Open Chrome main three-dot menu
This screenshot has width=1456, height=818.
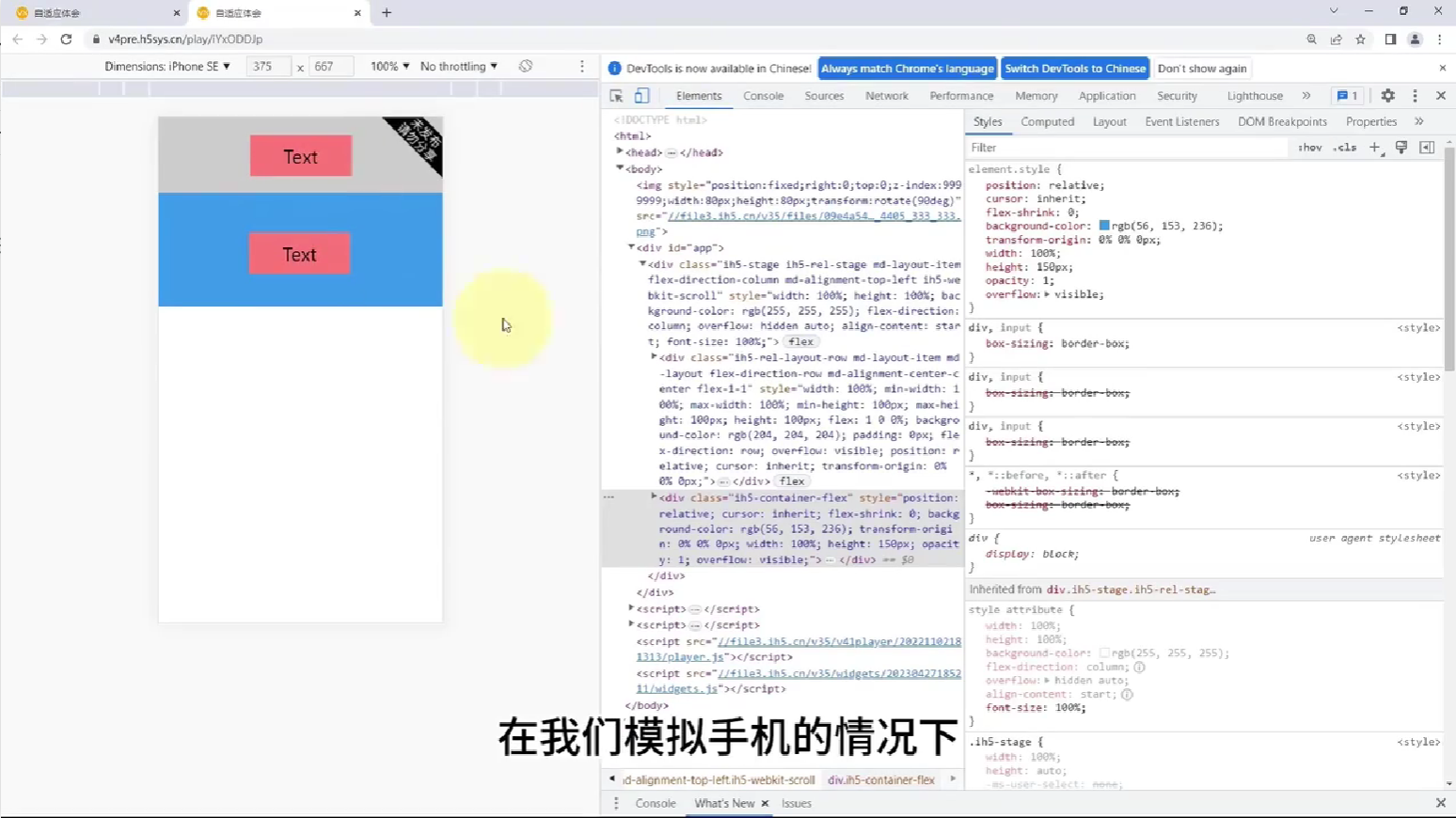point(1440,39)
